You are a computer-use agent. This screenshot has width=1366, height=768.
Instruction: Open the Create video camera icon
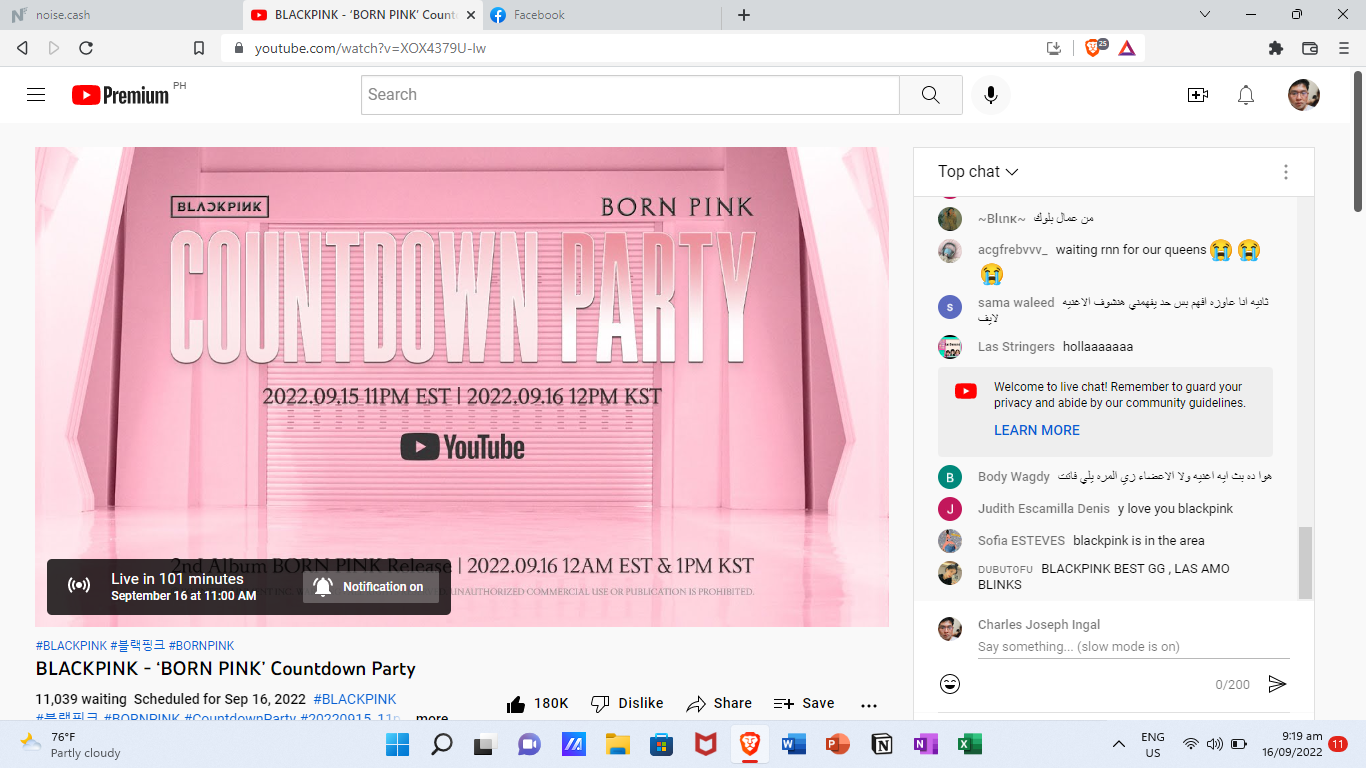[x=1197, y=95]
